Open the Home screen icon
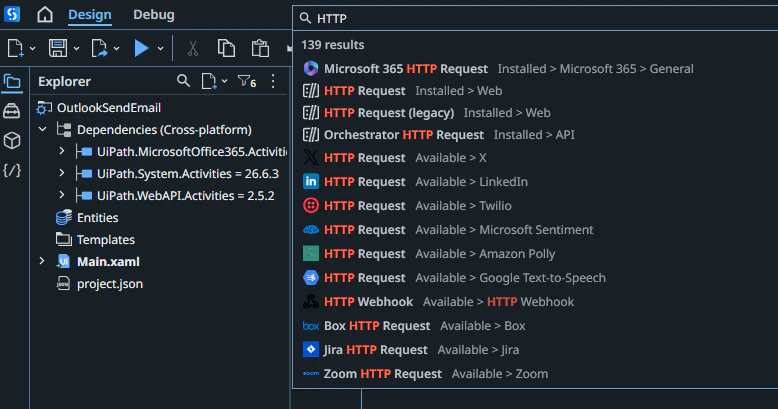This screenshot has width=778, height=409. point(45,14)
